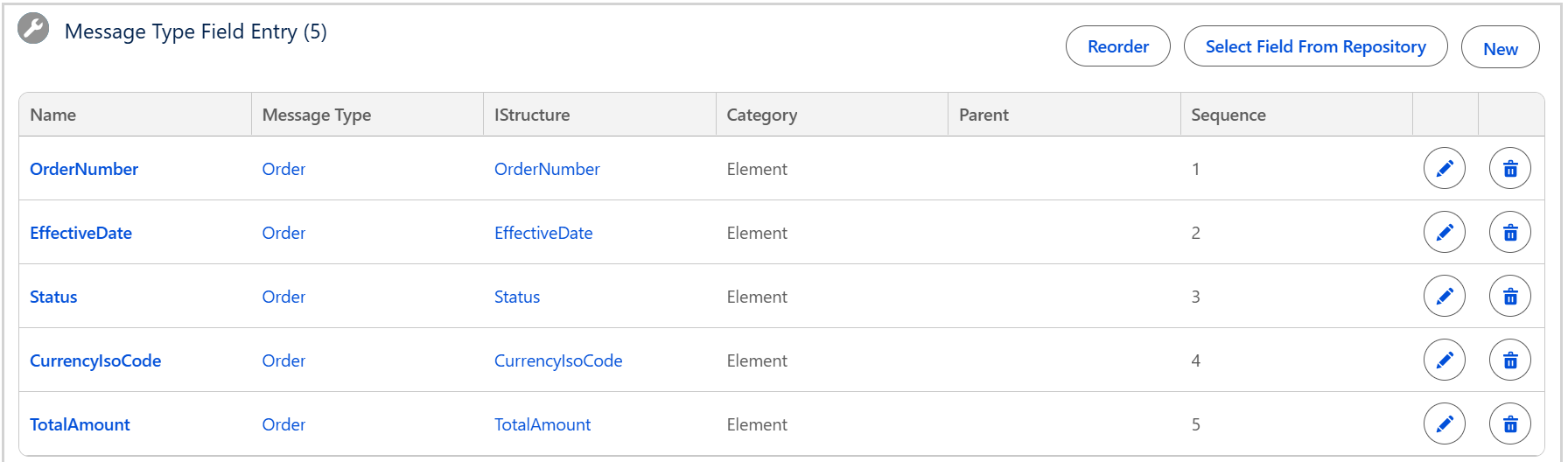
Task: Open the Status name link
Action: (53, 297)
